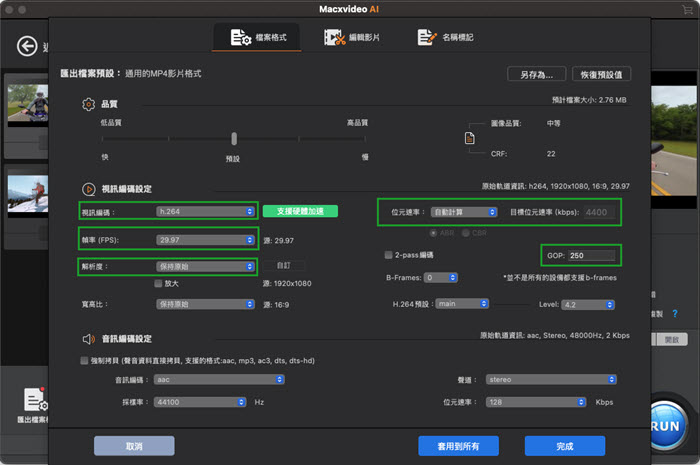The image size is (700, 465).
Task: Click the round RUN button
Action: point(667,425)
